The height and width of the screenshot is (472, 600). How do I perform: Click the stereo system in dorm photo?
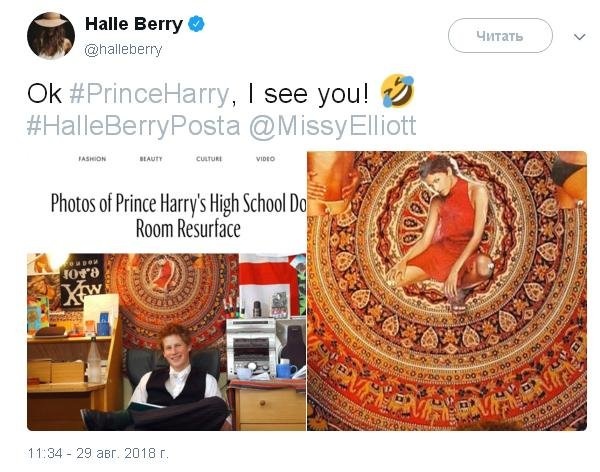click(x=251, y=346)
